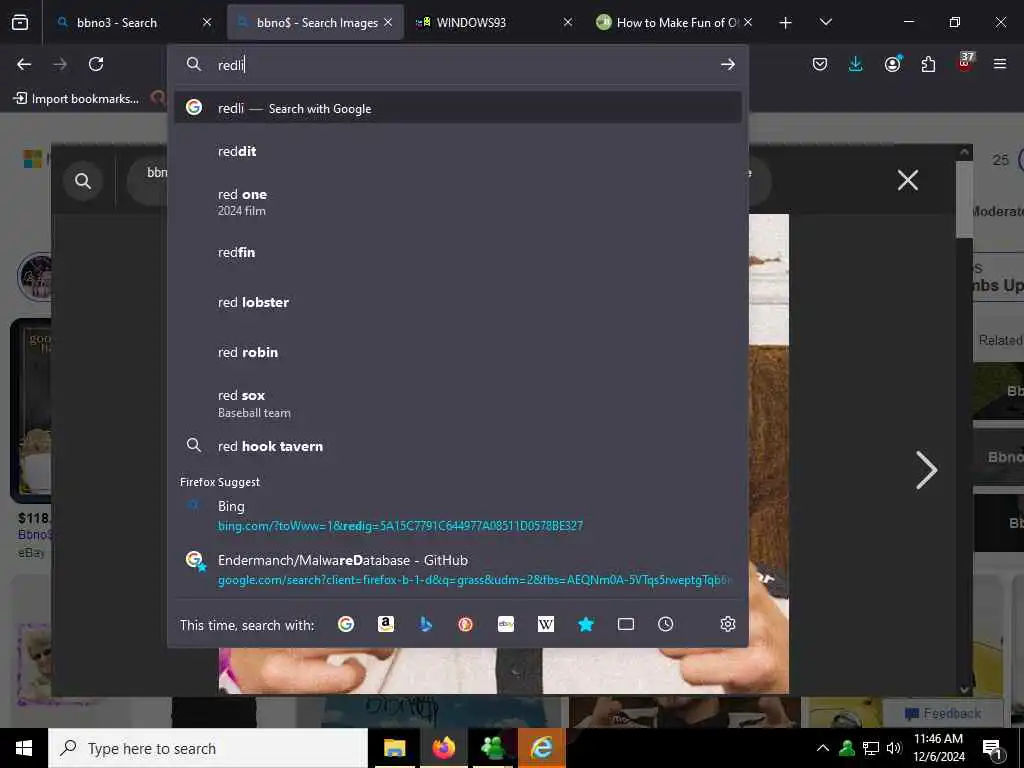Choose the redfin suggestion

coord(458,252)
